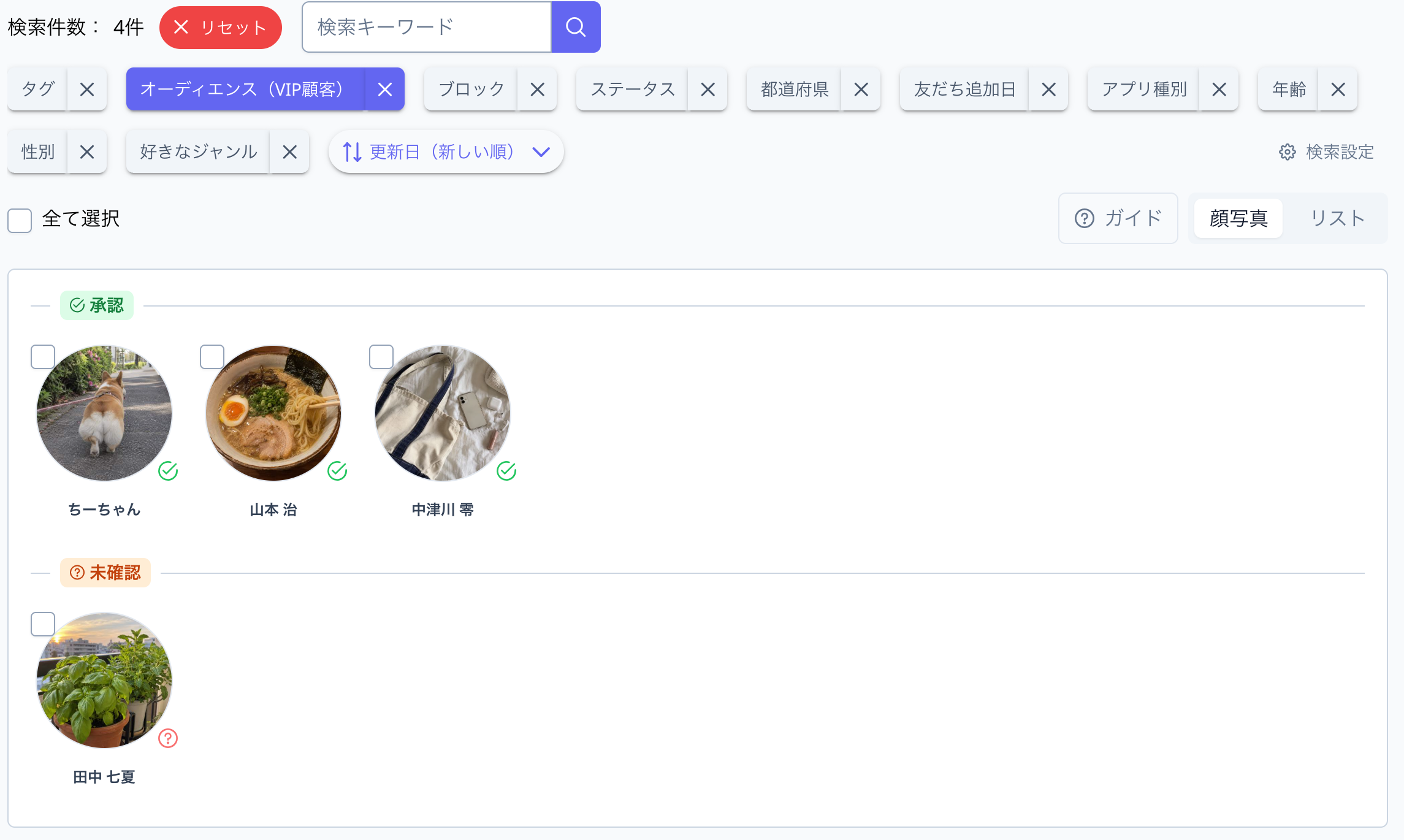Open the 年齢 filter selector
This screenshot has height=840, width=1404.
point(1289,90)
